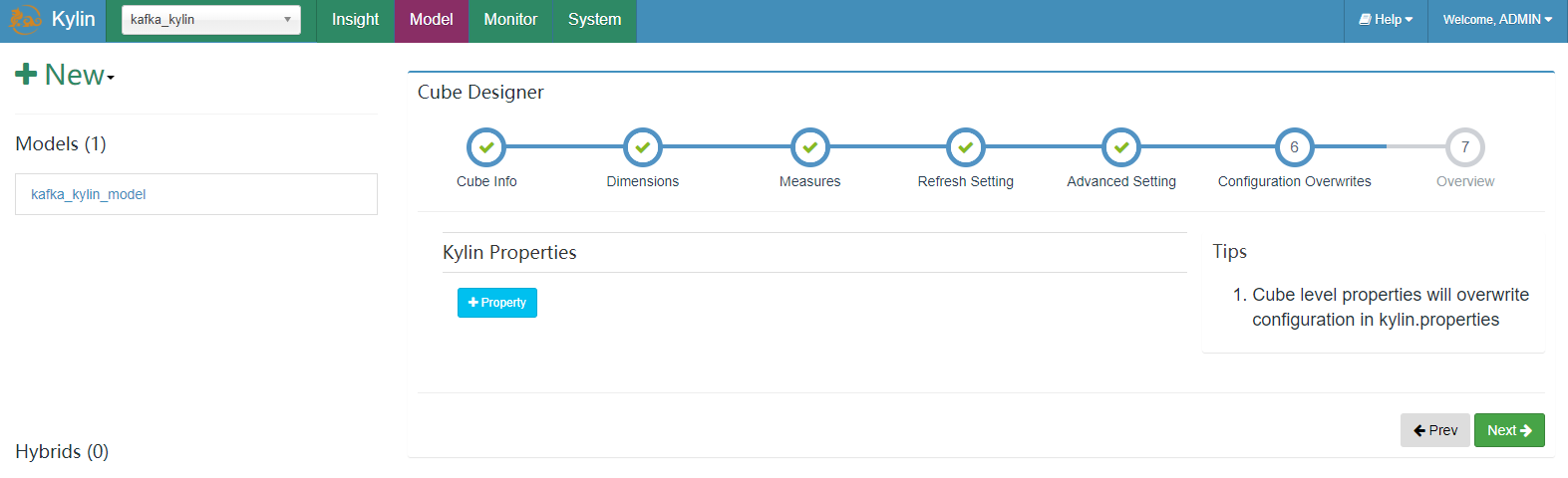Screen dimensions: 1568x478
Task: Open the System tab
Action: click(595, 20)
